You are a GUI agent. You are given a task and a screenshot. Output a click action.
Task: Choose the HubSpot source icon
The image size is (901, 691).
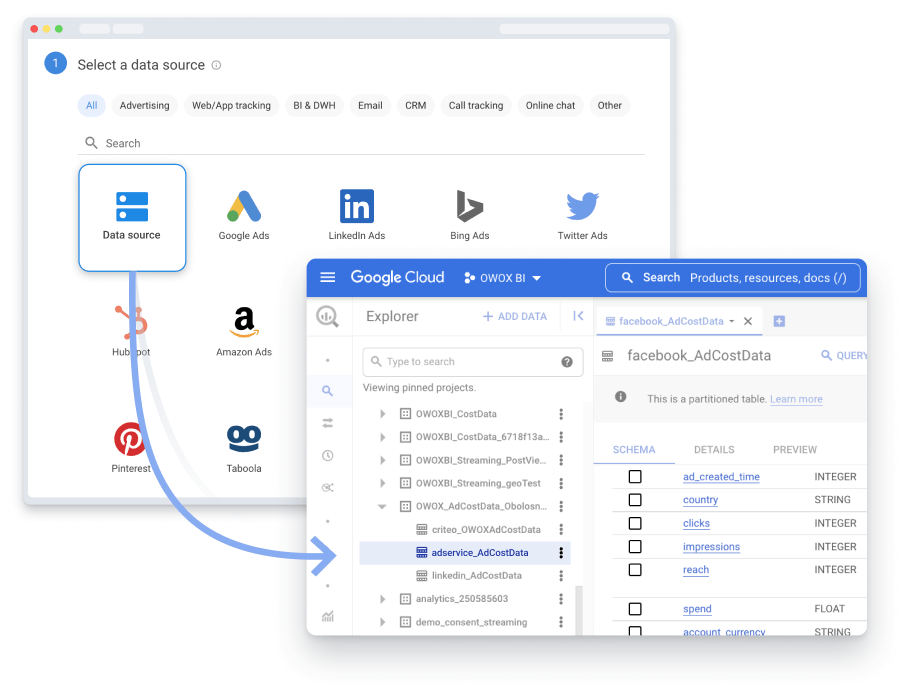click(x=132, y=322)
